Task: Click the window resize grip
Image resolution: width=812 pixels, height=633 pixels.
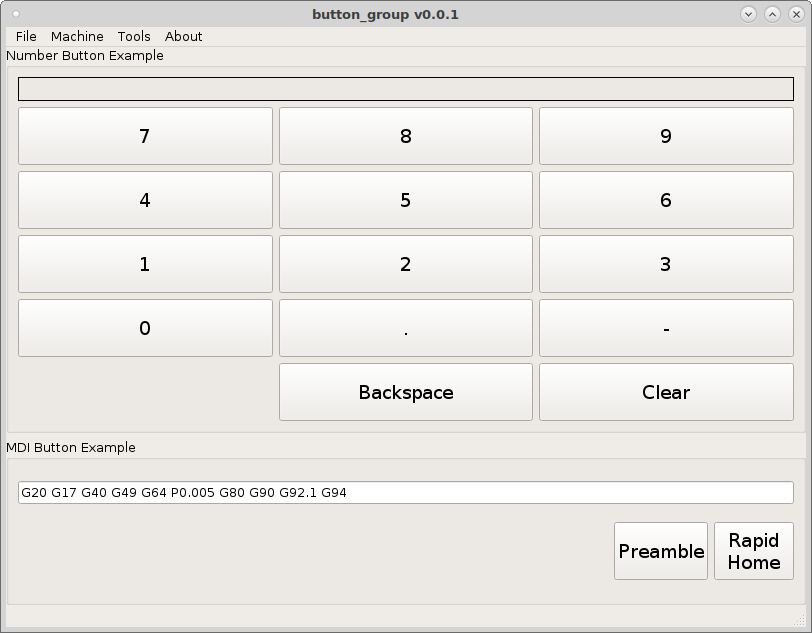Action: [x=800, y=621]
